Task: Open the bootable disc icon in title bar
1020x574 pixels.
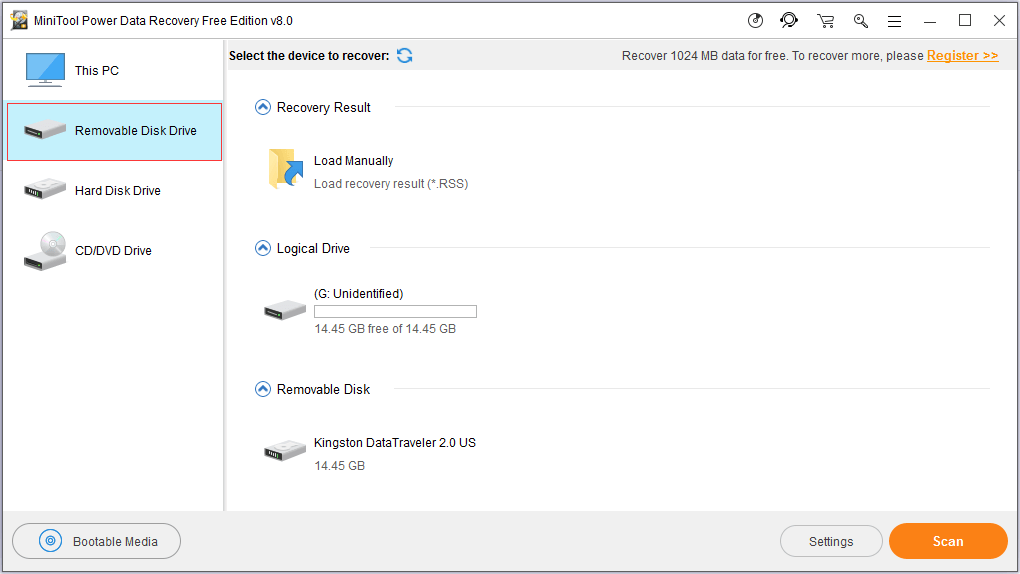Action: (755, 21)
